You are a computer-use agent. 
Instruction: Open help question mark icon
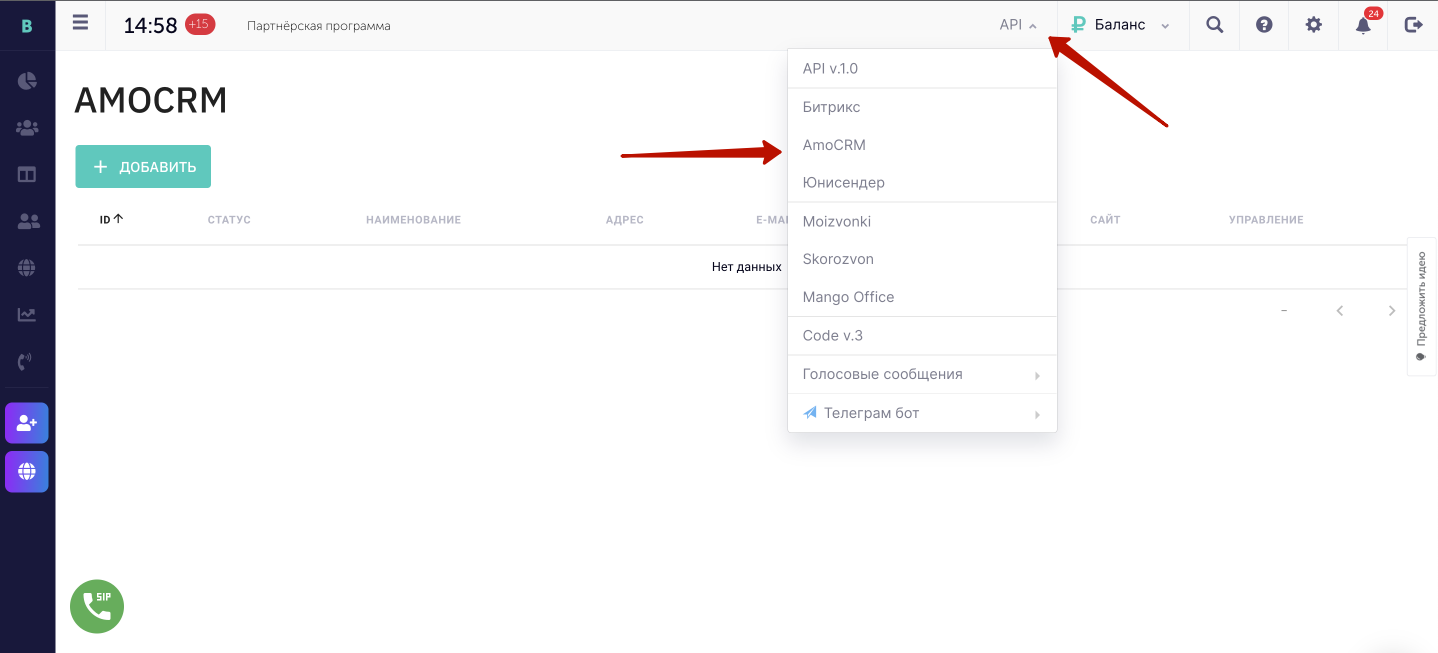coord(1264,25)
